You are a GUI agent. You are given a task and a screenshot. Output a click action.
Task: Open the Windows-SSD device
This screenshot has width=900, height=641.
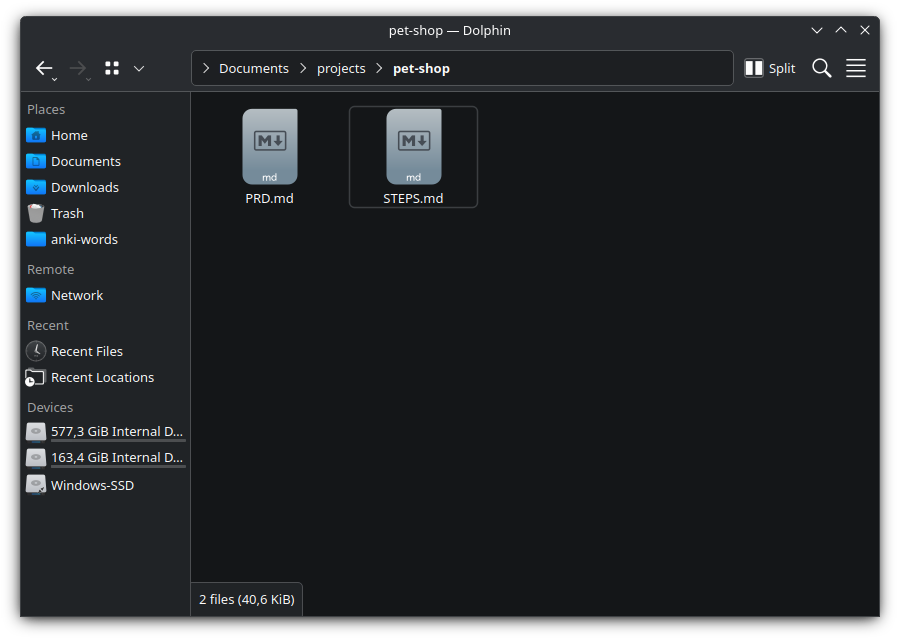coord(92,485)
